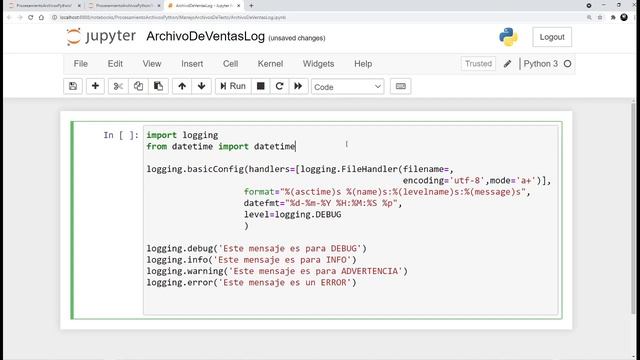Click the Python logo image
The height and width of the screenshot is (360, 640).
pyautogui.click(x=508, y=37)
